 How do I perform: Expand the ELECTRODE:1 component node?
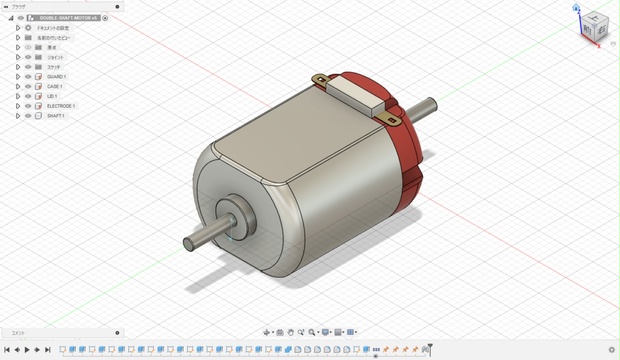tap(18, 106)
